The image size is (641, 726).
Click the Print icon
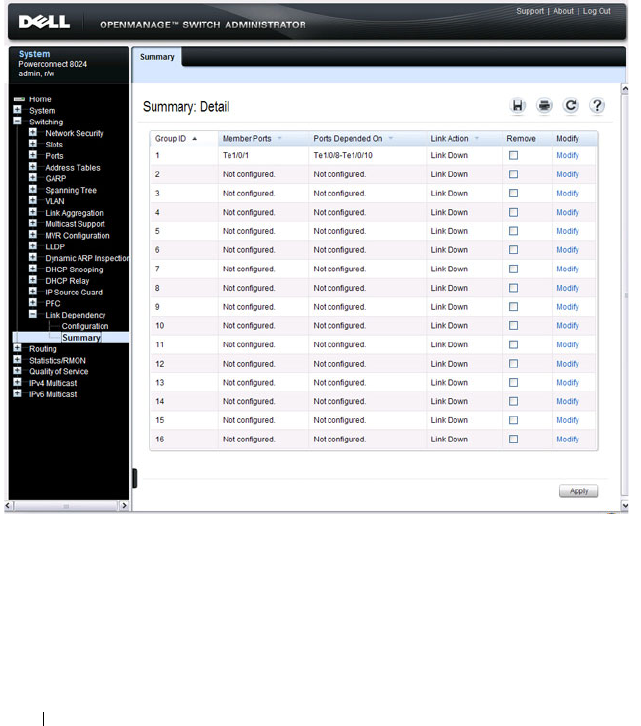tap(544, 106)
